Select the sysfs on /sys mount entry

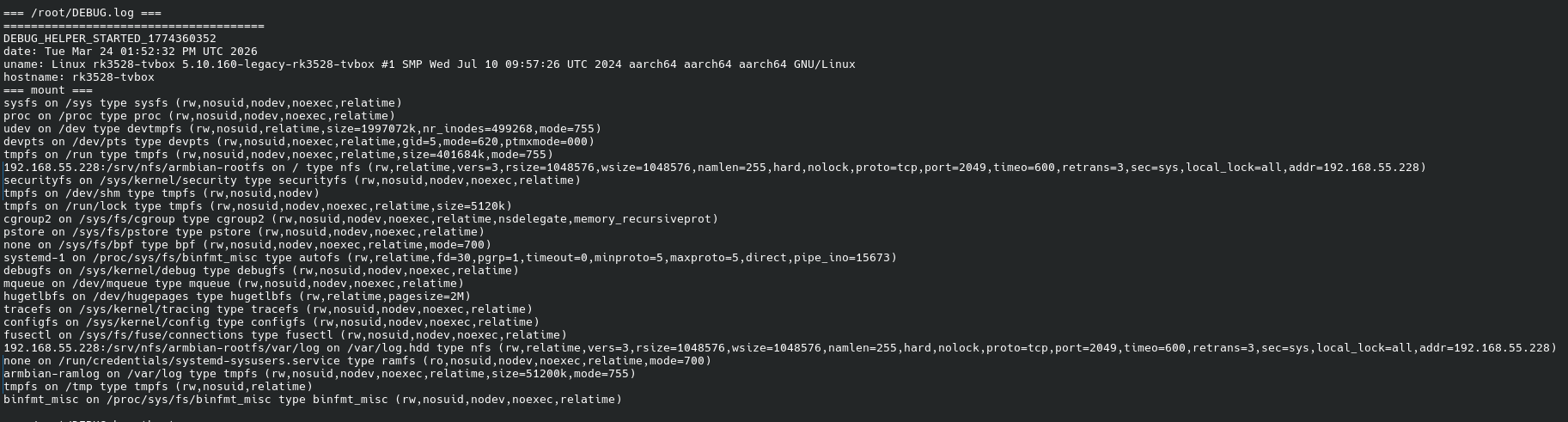(x=202, y=103)
